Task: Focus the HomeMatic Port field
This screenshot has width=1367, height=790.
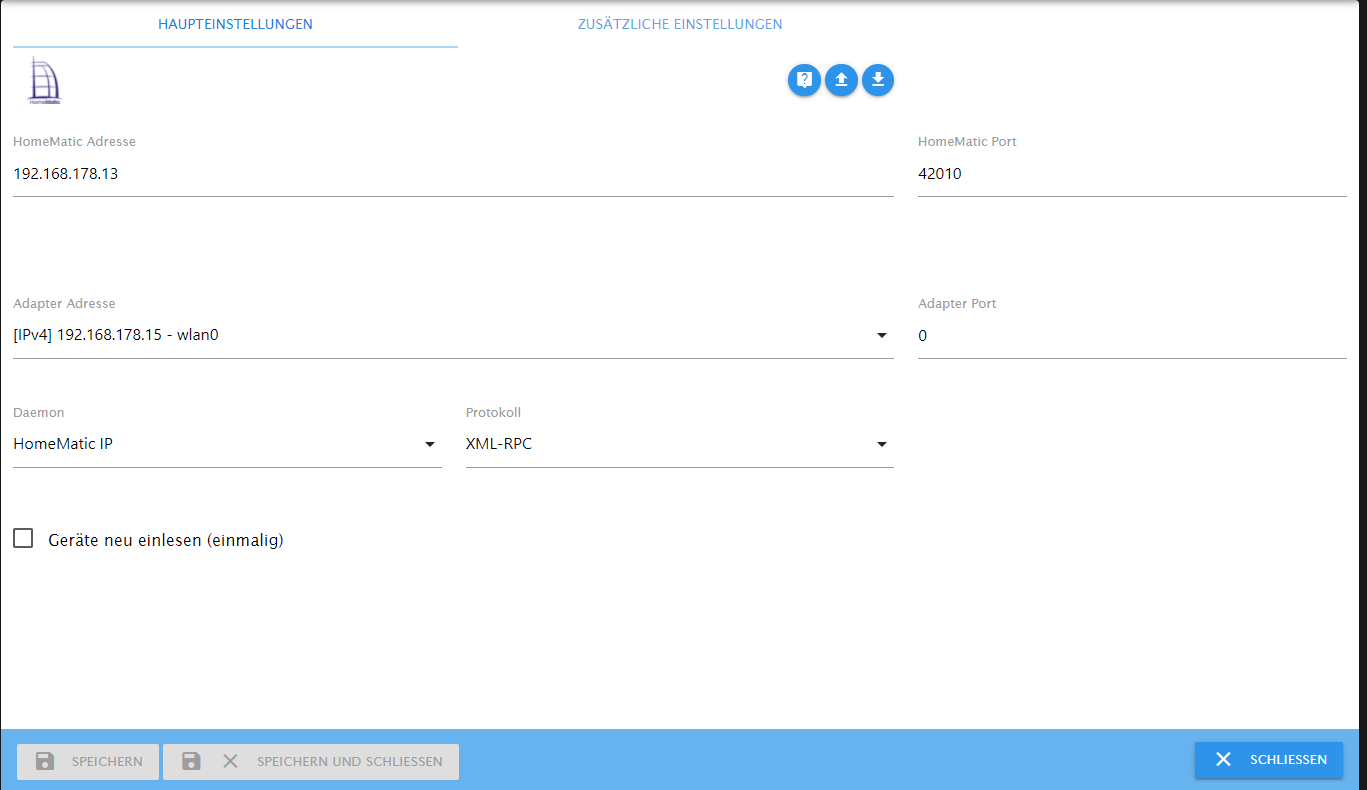Action: (x=1132, y=174)
